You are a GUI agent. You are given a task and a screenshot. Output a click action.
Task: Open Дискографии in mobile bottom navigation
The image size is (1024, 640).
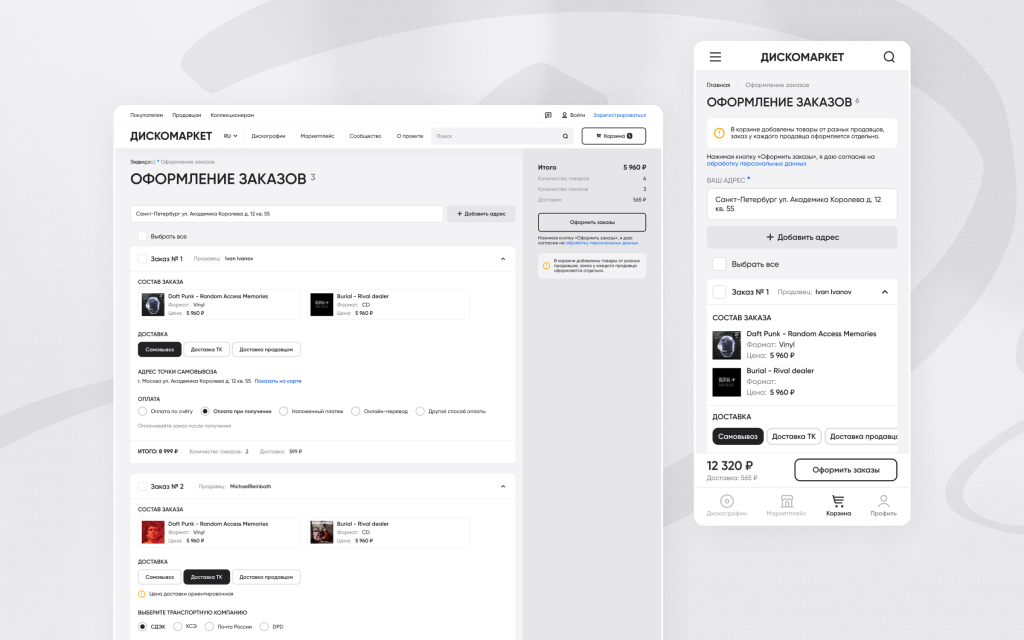[726, 505]
